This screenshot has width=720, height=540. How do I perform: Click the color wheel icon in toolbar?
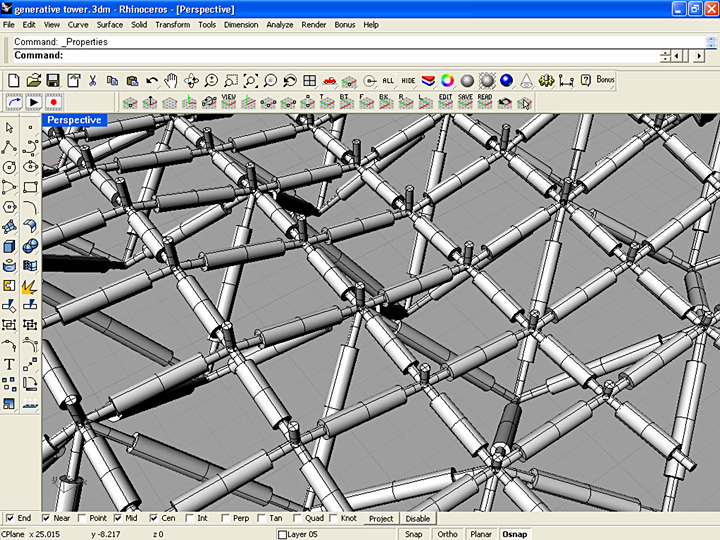point(447,80)
